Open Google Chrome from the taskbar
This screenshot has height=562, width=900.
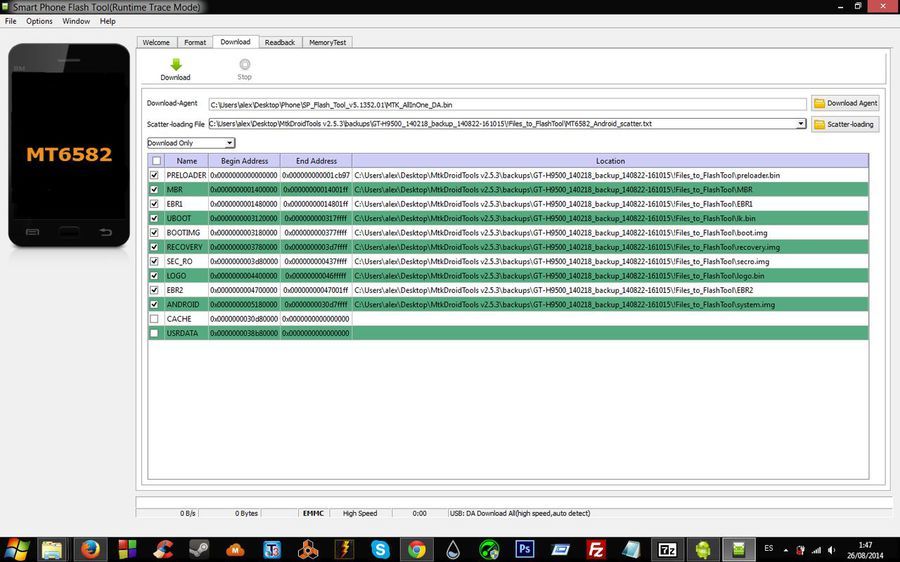417,549
